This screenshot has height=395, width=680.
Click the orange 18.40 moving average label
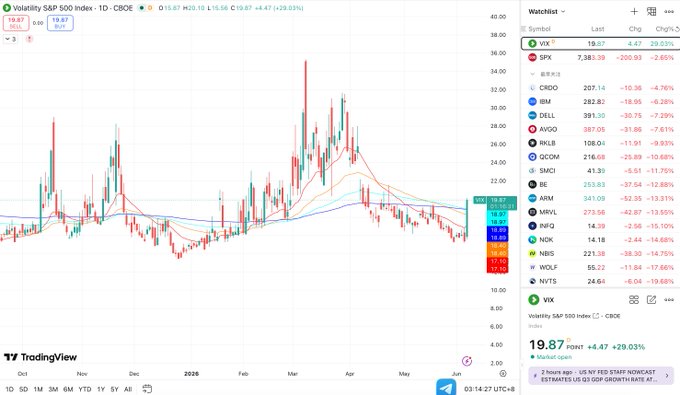tap(497, 249)
